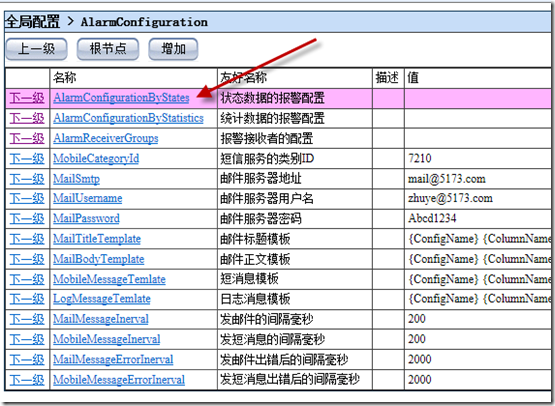This screenshot has width=555, height=406.
Task: Select the 邮件服务器用户名 cell
Action: point(294,199)
